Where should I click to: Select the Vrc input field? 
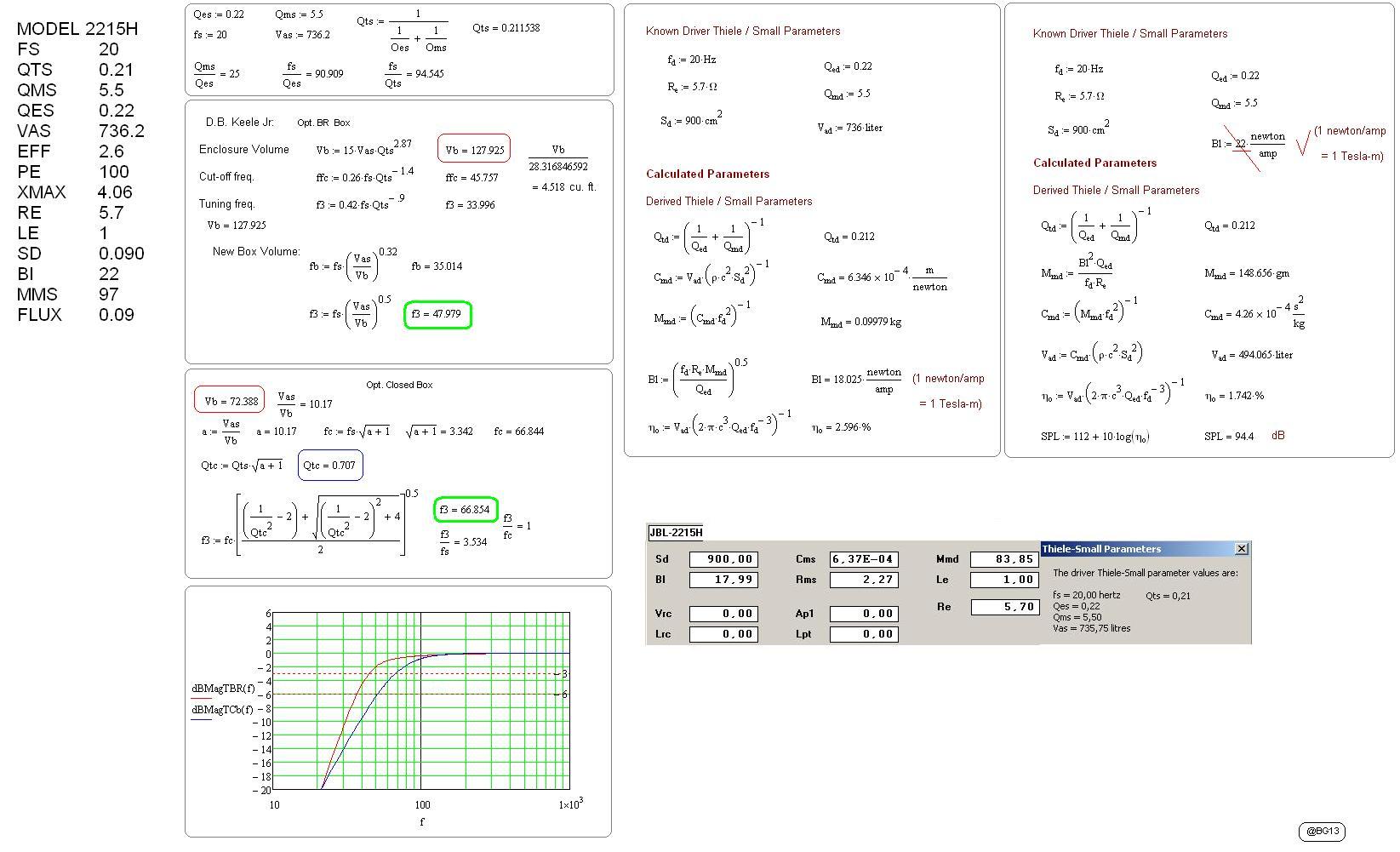pos(723,614)
